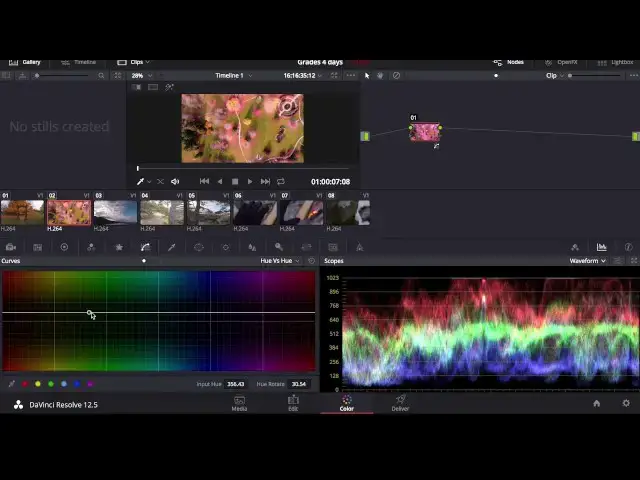Open project settings gear icon
This screenshot has width=640, height=480.
pyautogui.click(x=626, y=403)
